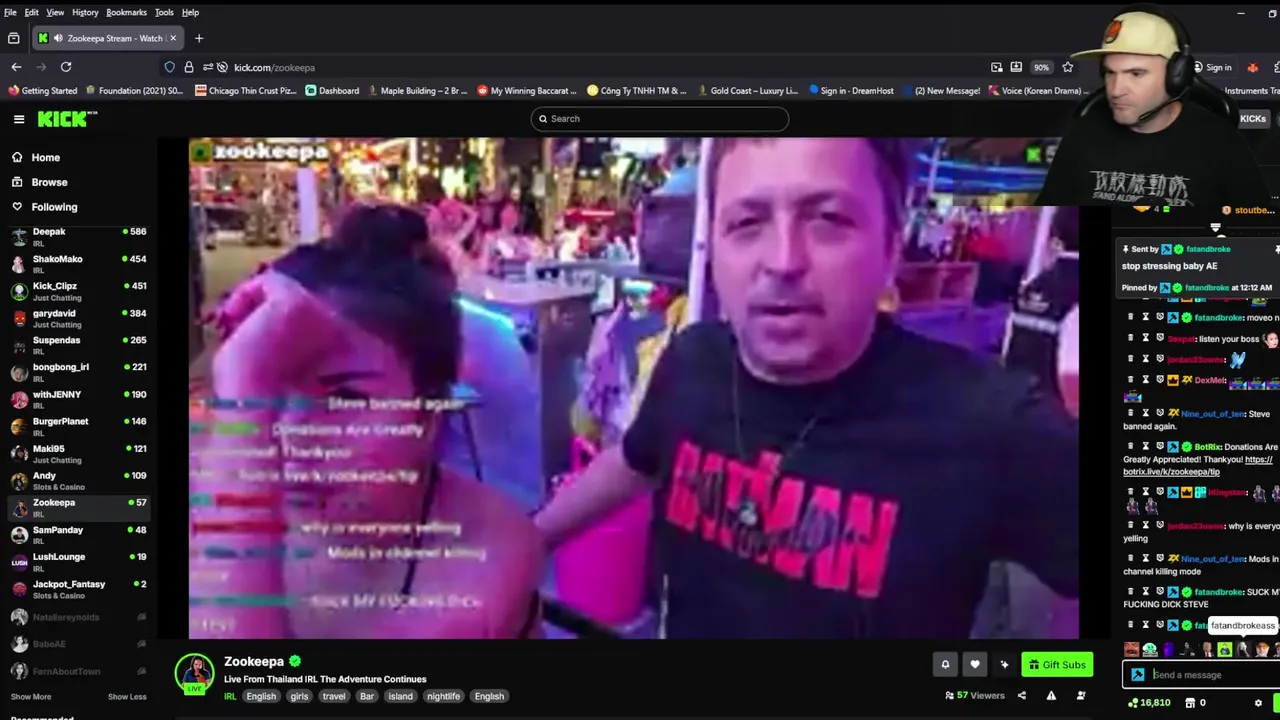Open the History menu

(x=85, y=12)
